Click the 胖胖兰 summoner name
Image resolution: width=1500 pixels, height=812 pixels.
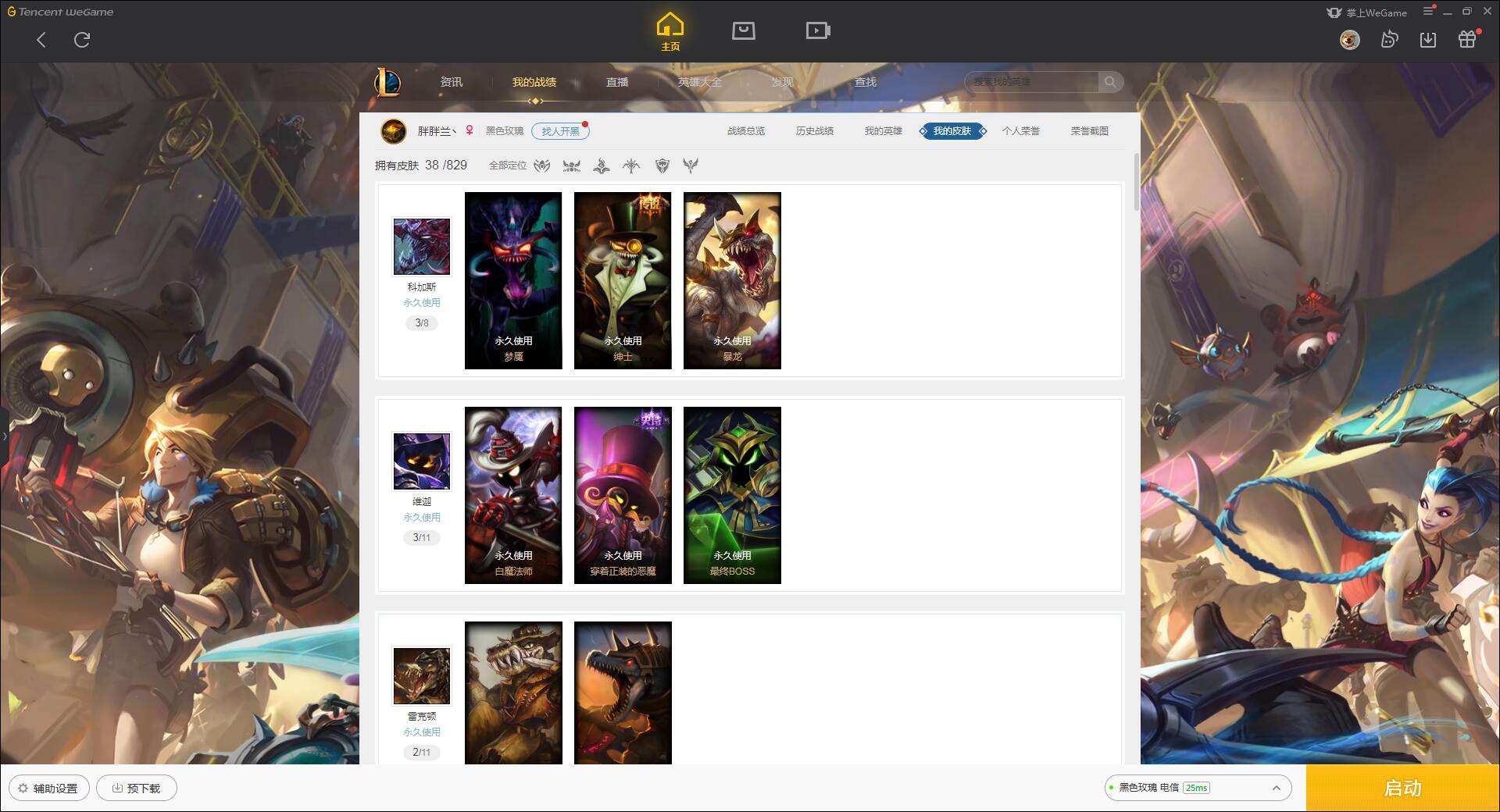[x=437, y=131]
